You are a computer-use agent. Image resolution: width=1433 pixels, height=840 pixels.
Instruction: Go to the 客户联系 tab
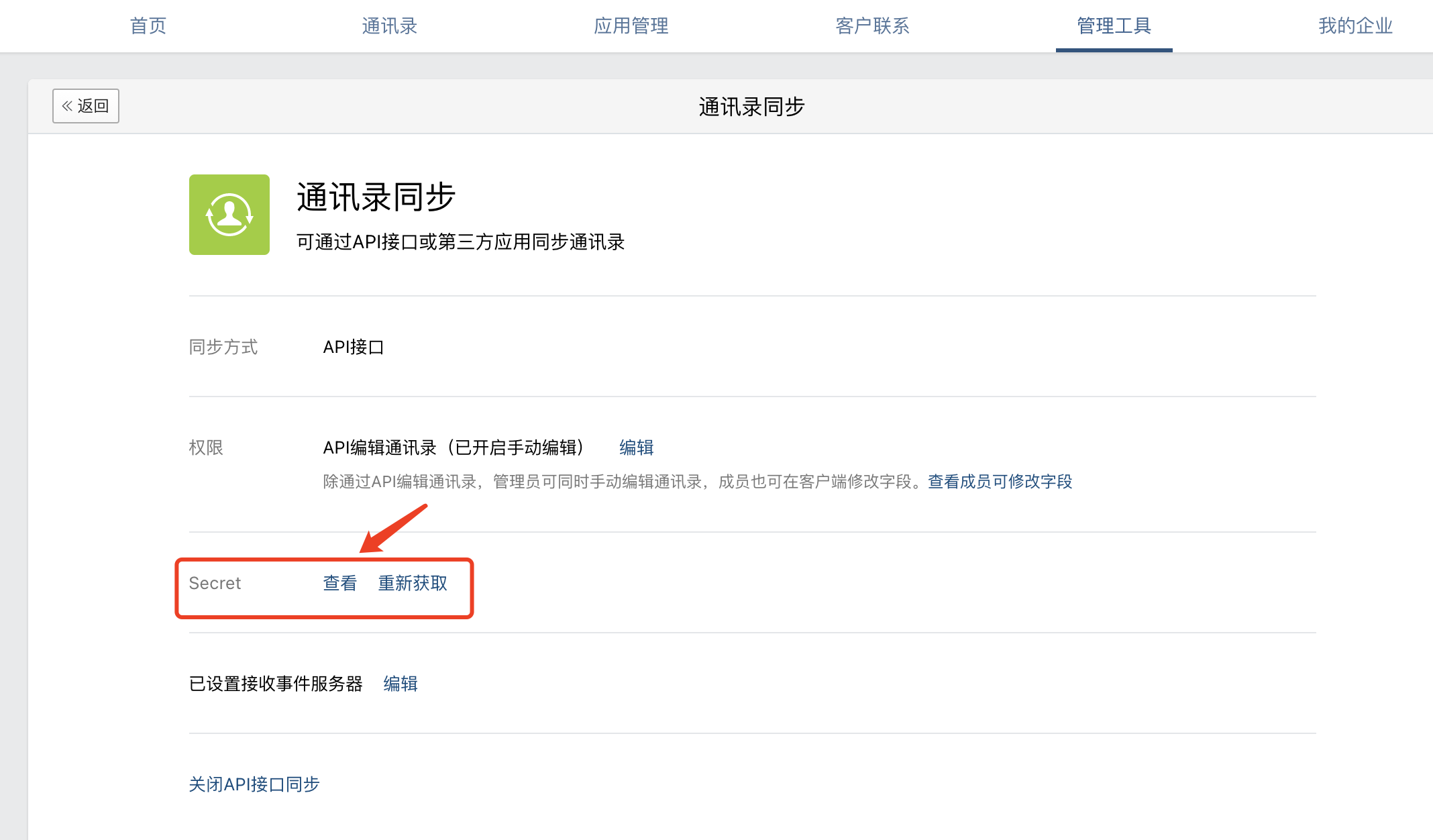click(872, 26)
